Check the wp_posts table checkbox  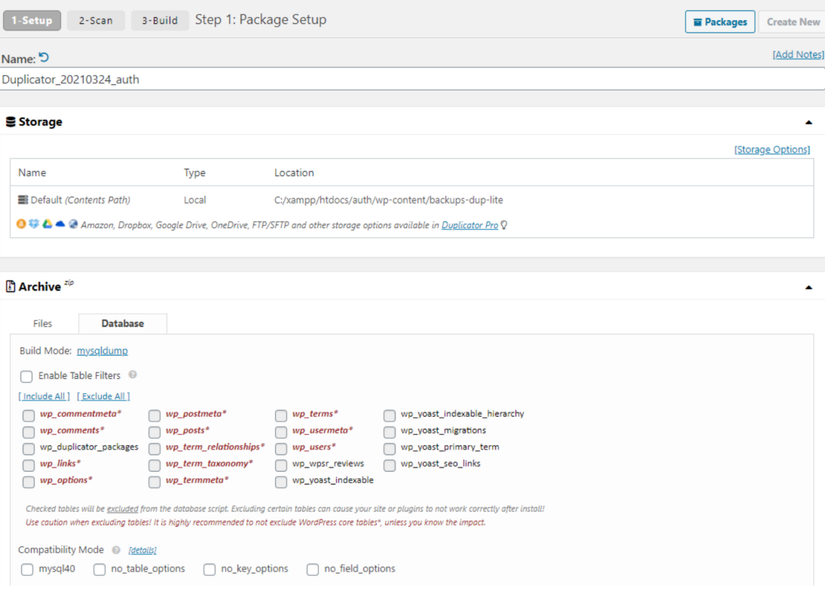154,432
